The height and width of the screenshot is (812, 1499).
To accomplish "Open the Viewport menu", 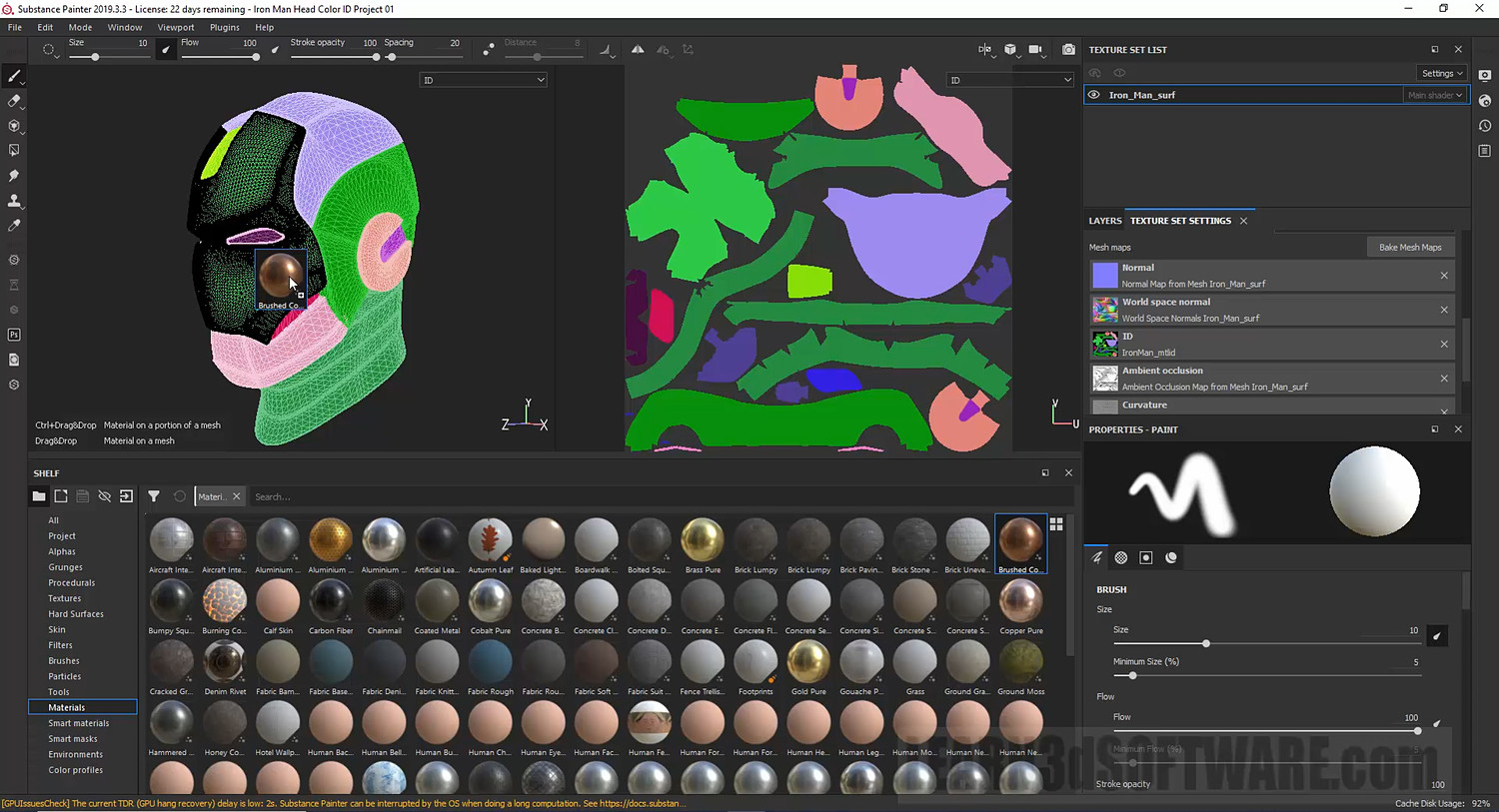I will point(176,27).
